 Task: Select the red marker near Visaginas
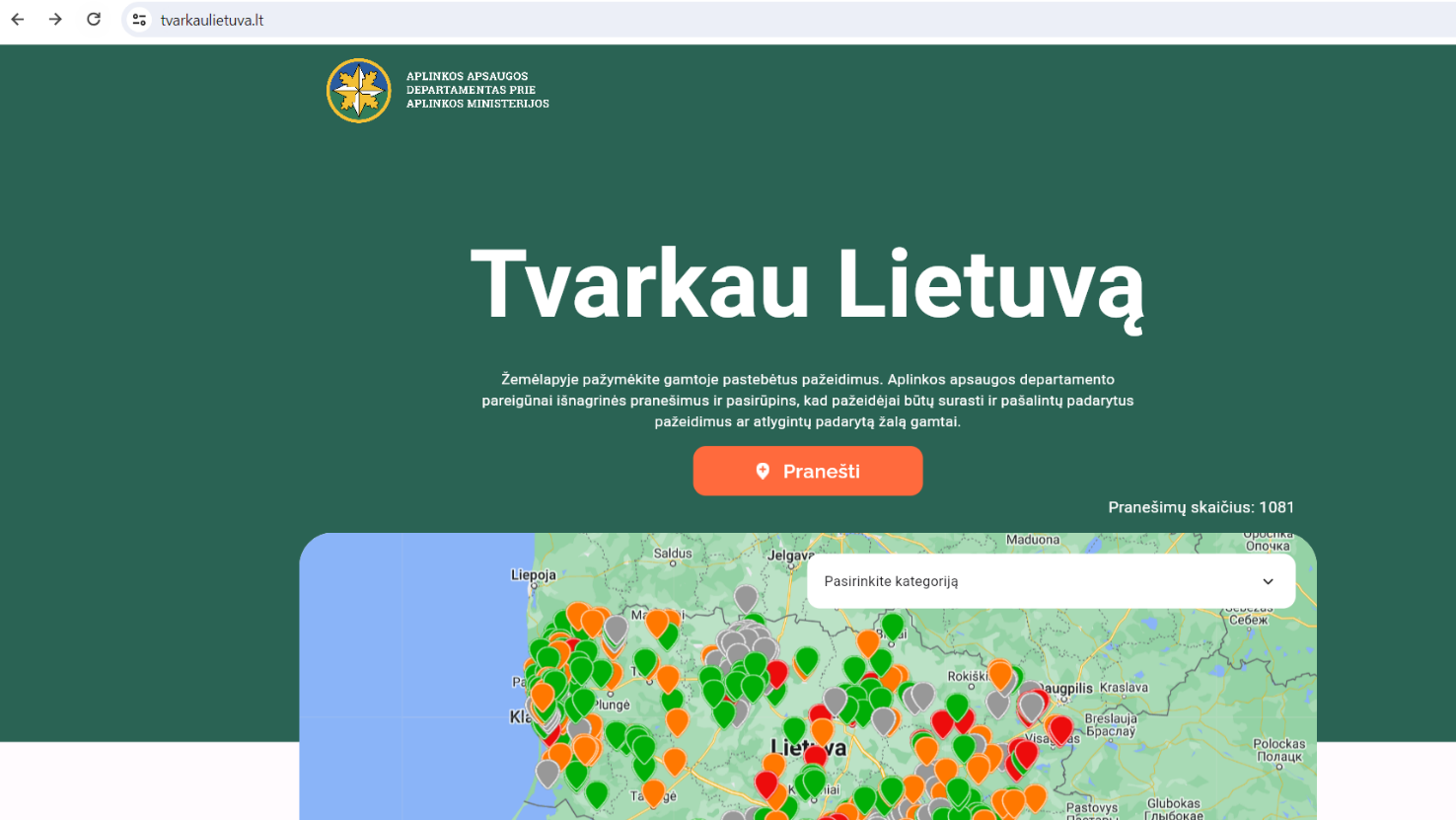[1060, 729]
